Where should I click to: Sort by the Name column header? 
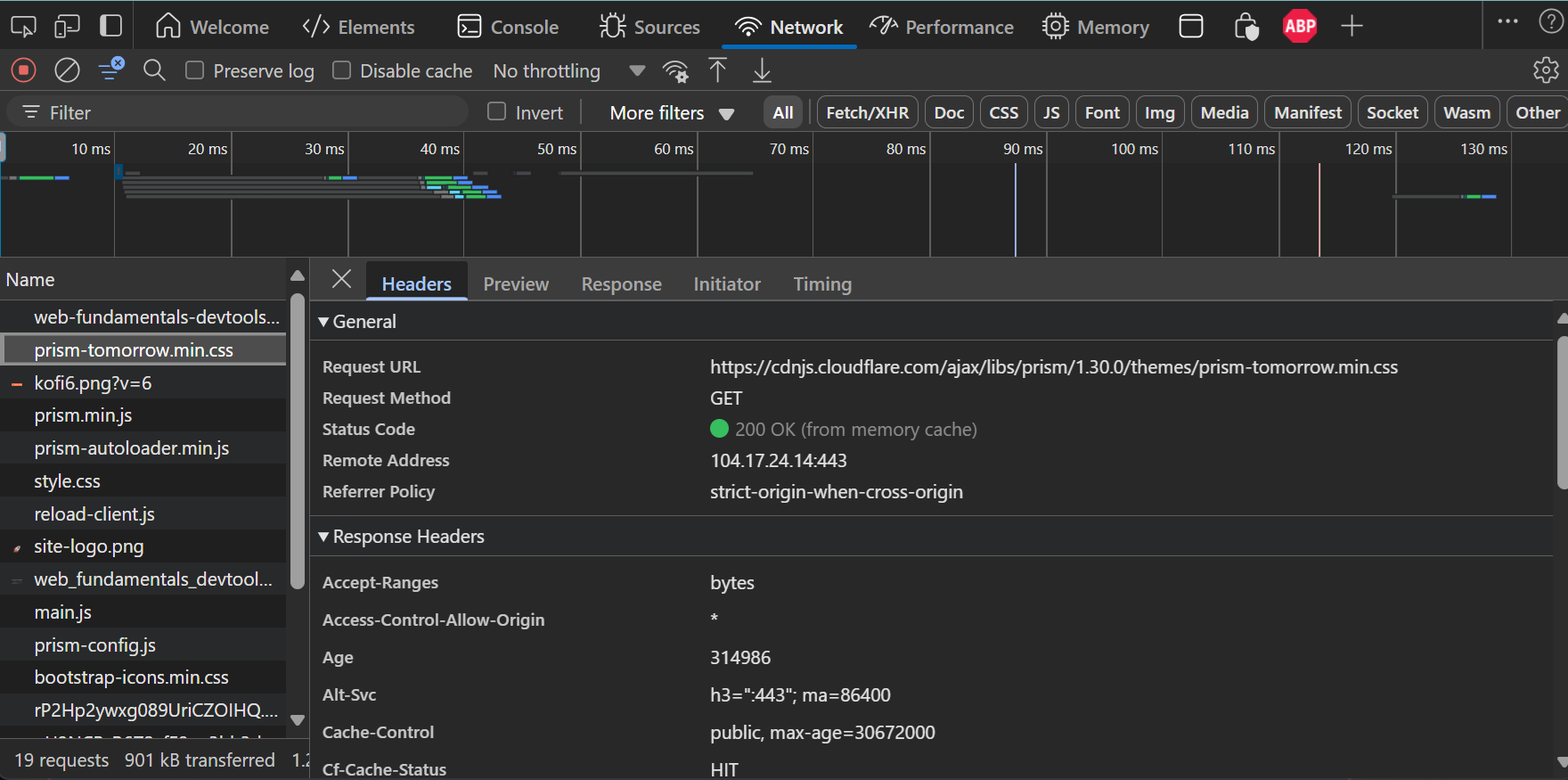coord(143,280)
